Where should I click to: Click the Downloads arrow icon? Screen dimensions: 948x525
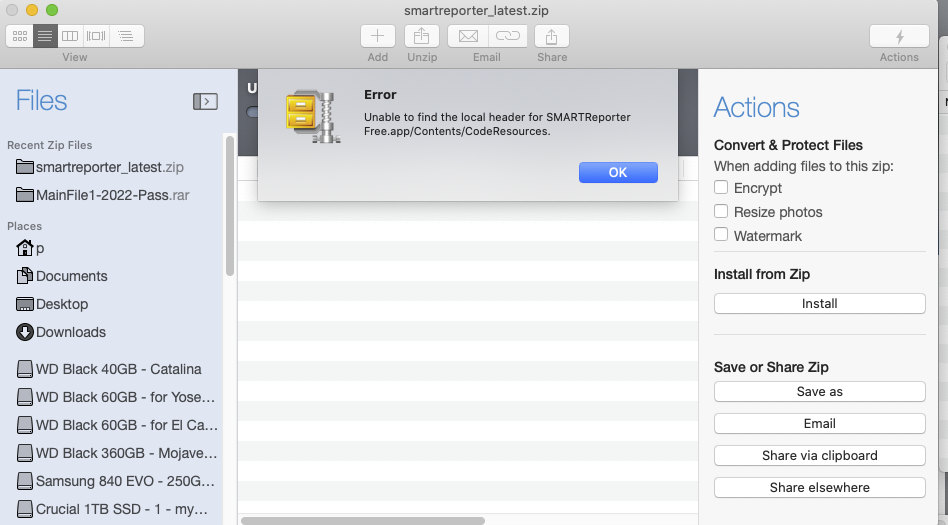(25, 332)
